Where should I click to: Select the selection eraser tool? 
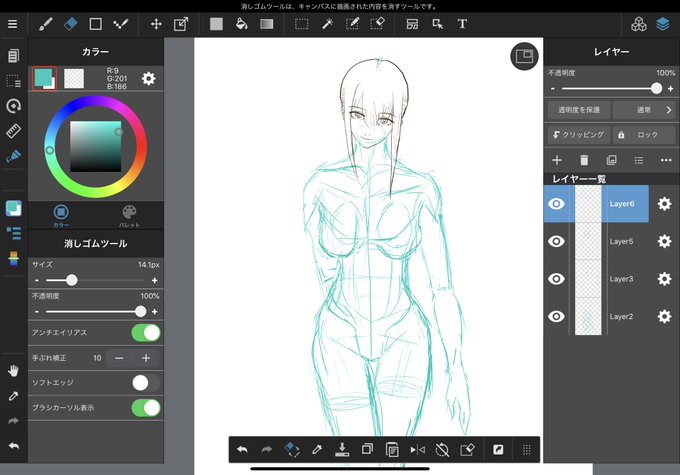[378, 24]
